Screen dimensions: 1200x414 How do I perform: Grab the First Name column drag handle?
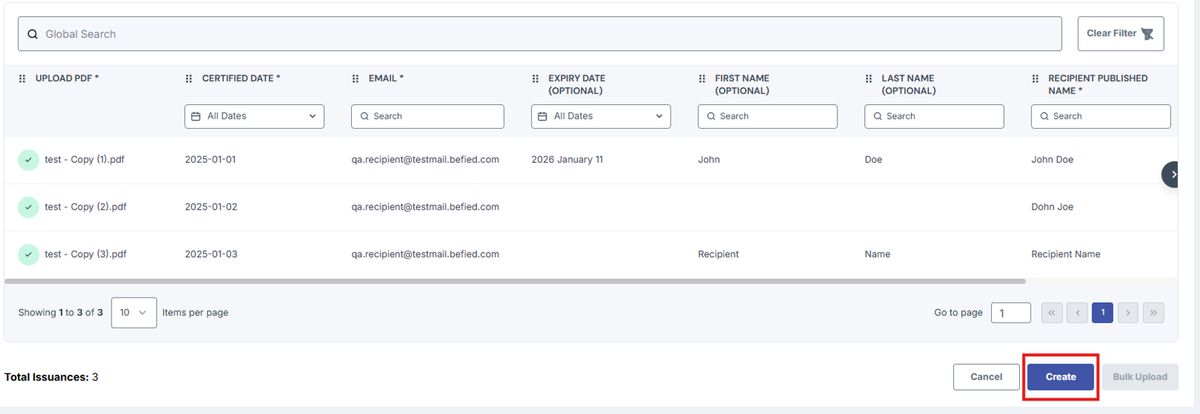pos(702,78)
